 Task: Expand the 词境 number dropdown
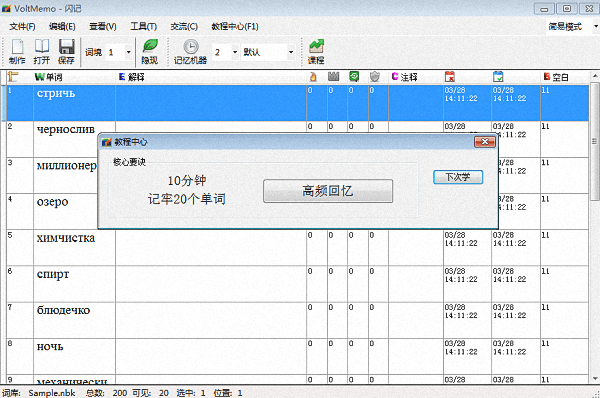129,52
